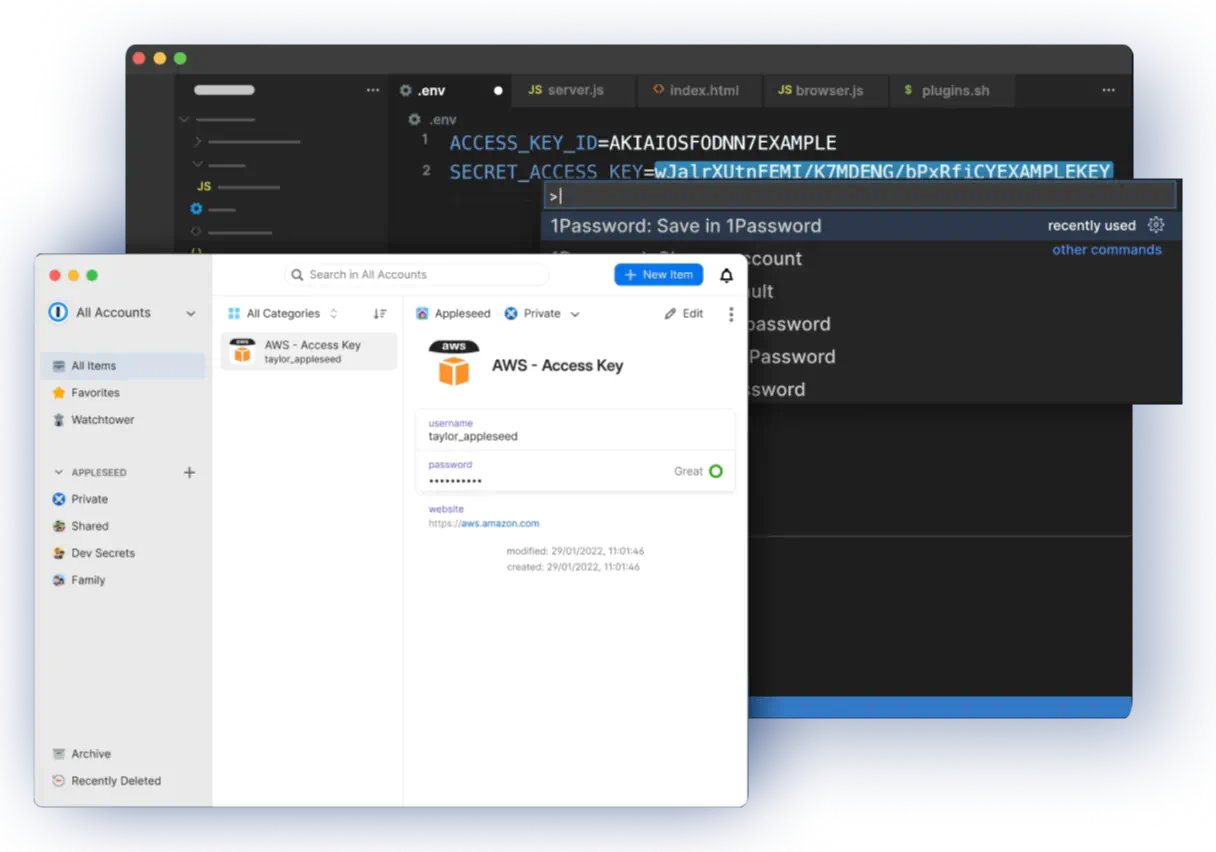
Task: Click the Search in All Accounts field
Action: point(418,275)
